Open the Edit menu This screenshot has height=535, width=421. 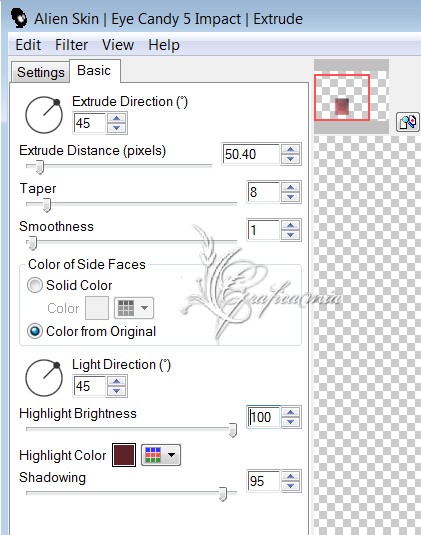(x=28, y=45)
